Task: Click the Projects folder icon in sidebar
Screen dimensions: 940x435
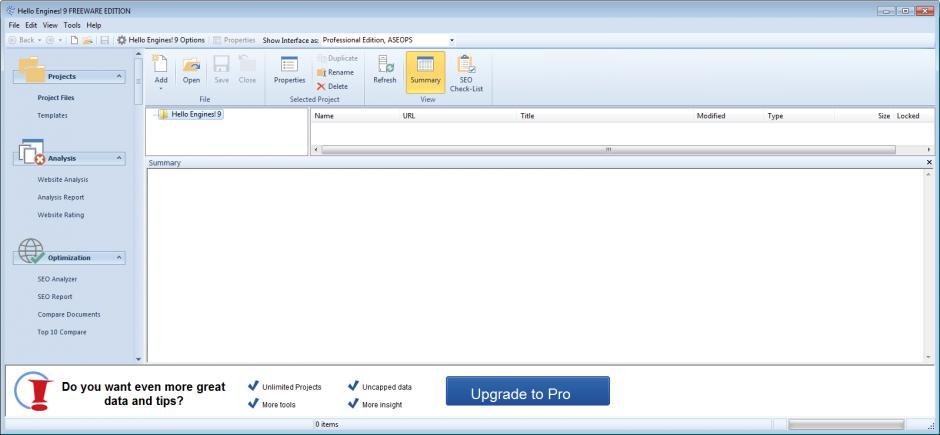Action: click(x=31, y=69)
